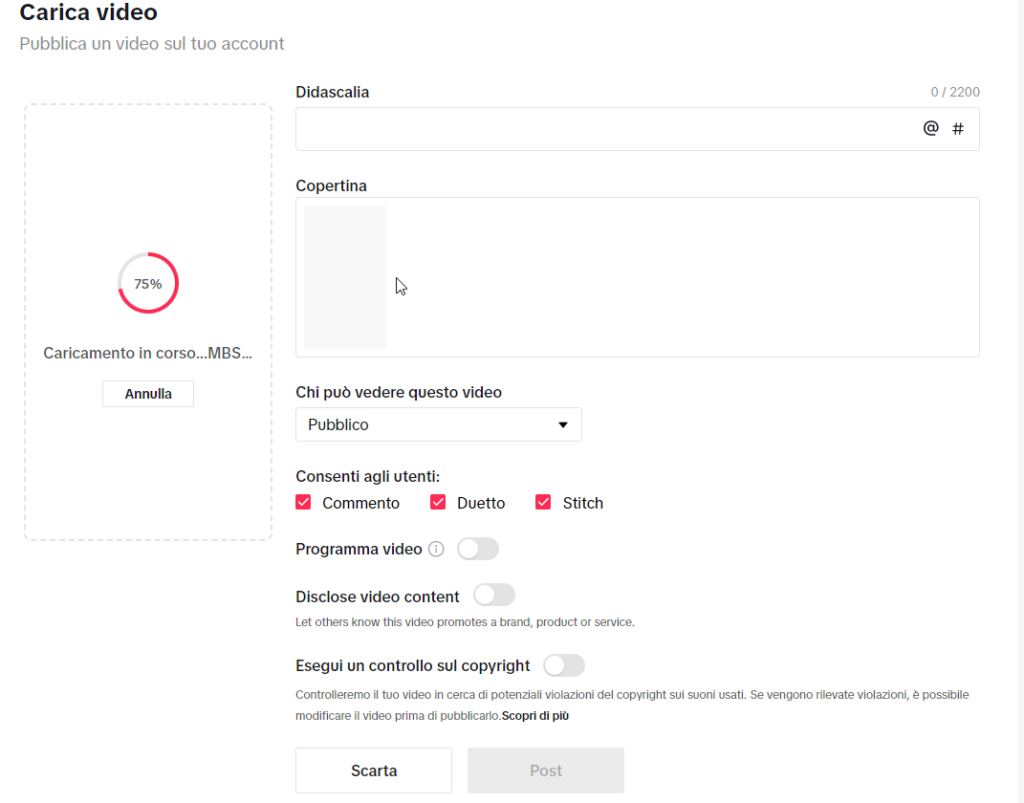1024x803 pixels.
Task: Insert a mention with the @ icon
Action: pos(931,128)
